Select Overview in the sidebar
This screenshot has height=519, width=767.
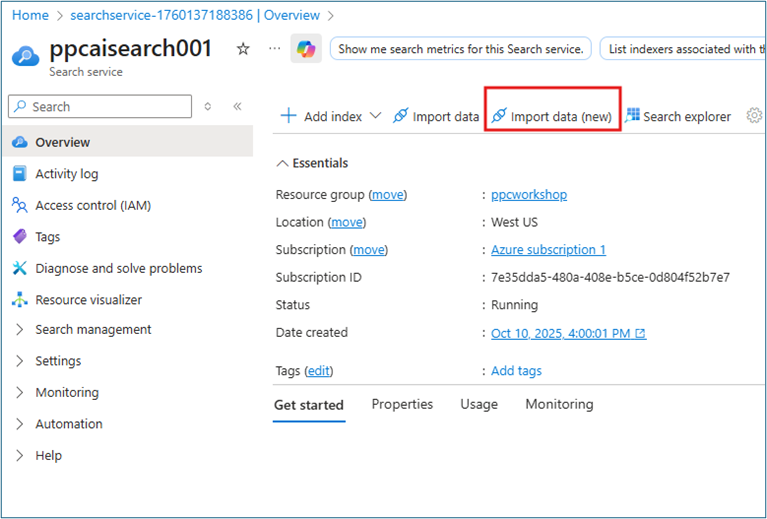coord(128,142)
